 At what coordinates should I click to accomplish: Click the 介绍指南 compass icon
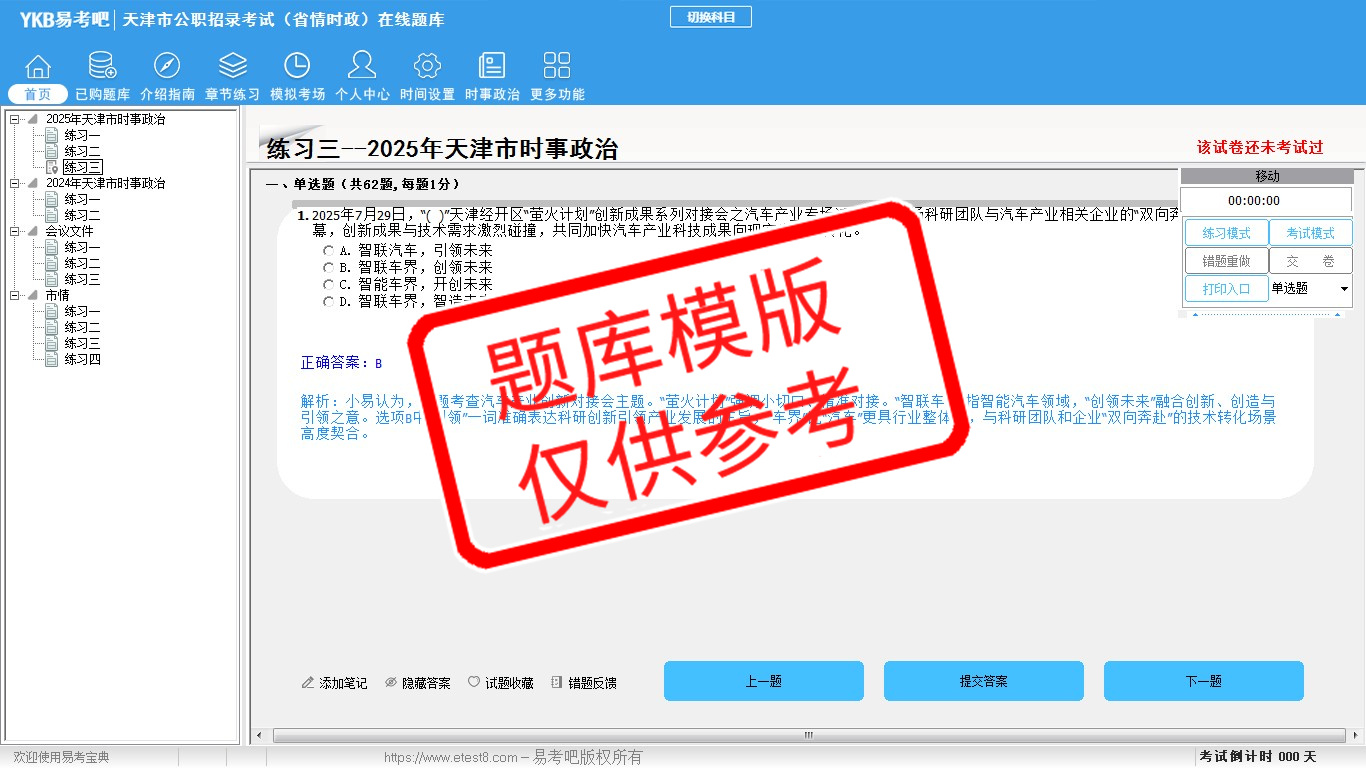[167, 67]
